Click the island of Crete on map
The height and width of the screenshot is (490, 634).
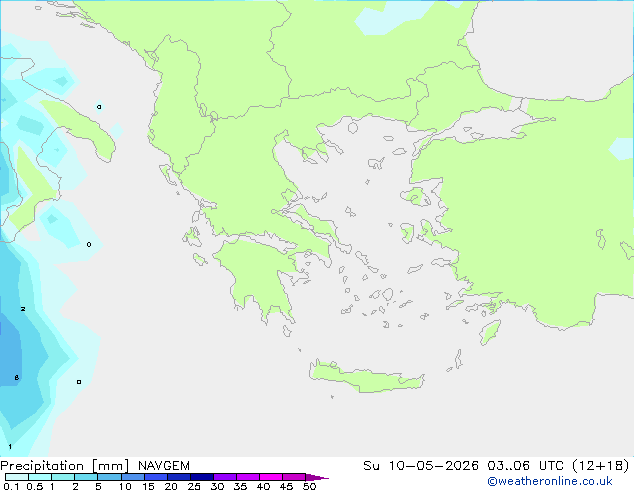coord(366,378)
